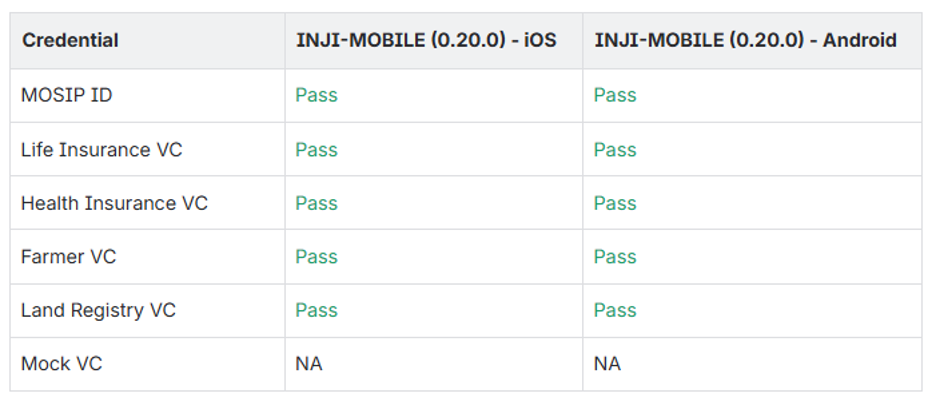The image size is (936, 410).
Task: Click the Android Pass result for MOSIP ID
Action: point(615,95)
